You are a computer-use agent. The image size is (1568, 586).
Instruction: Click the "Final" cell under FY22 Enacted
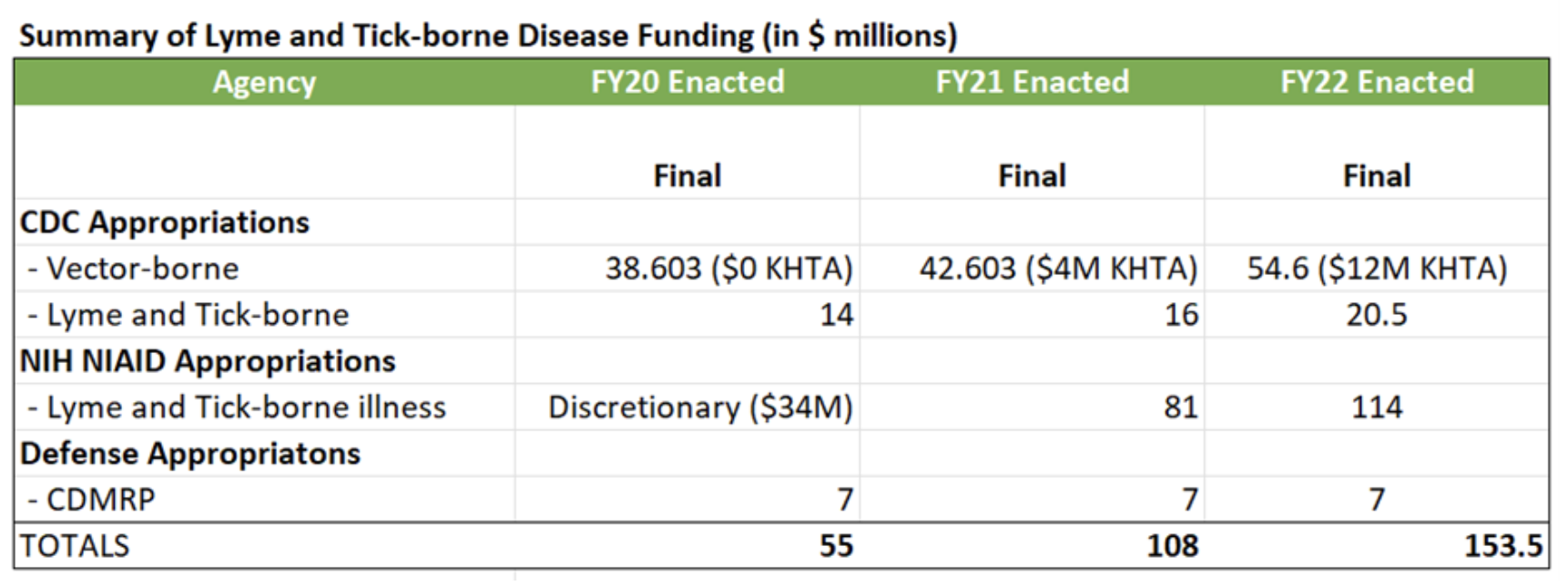click(x=1377, y=176)
